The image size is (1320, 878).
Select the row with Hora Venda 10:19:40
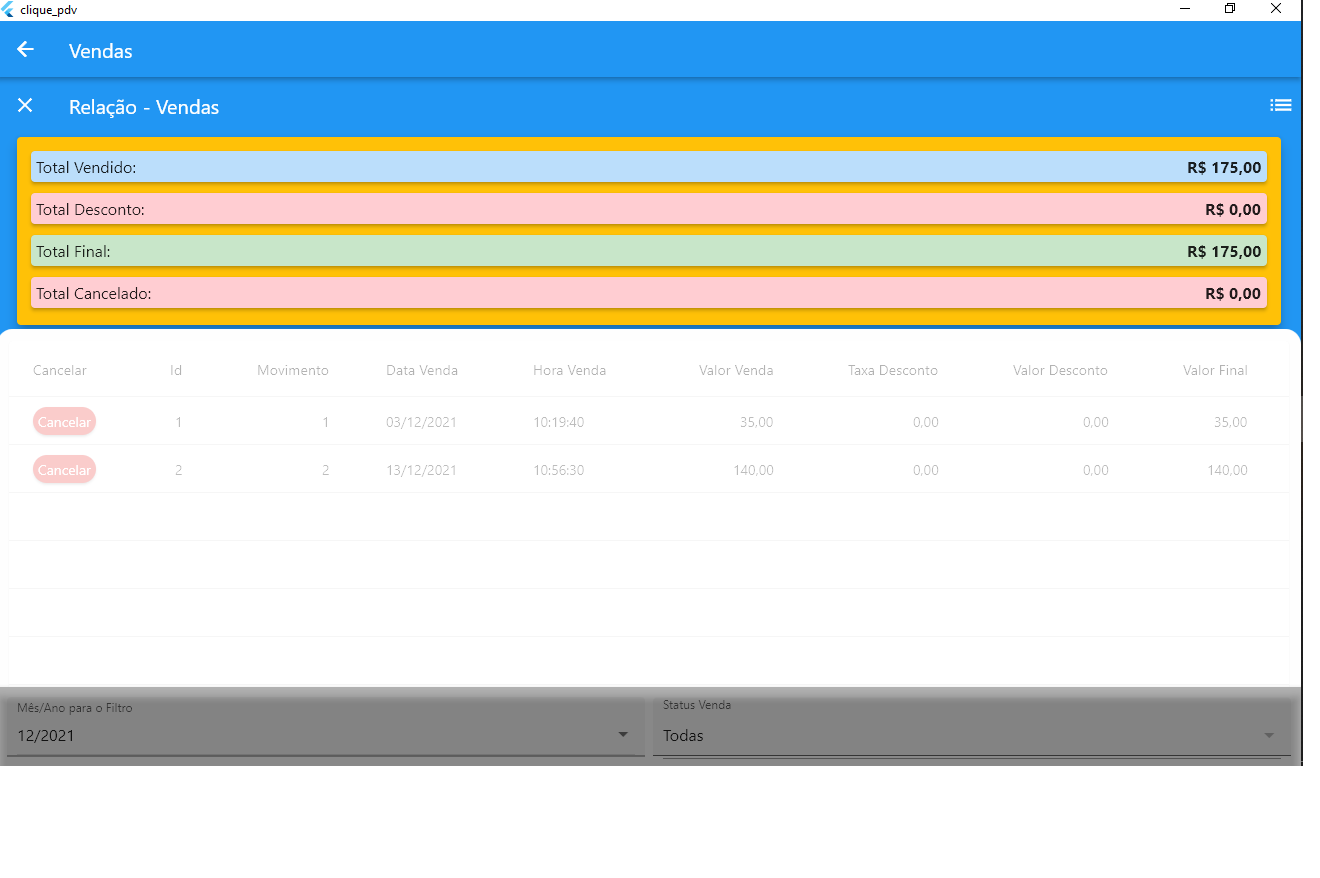558,422
